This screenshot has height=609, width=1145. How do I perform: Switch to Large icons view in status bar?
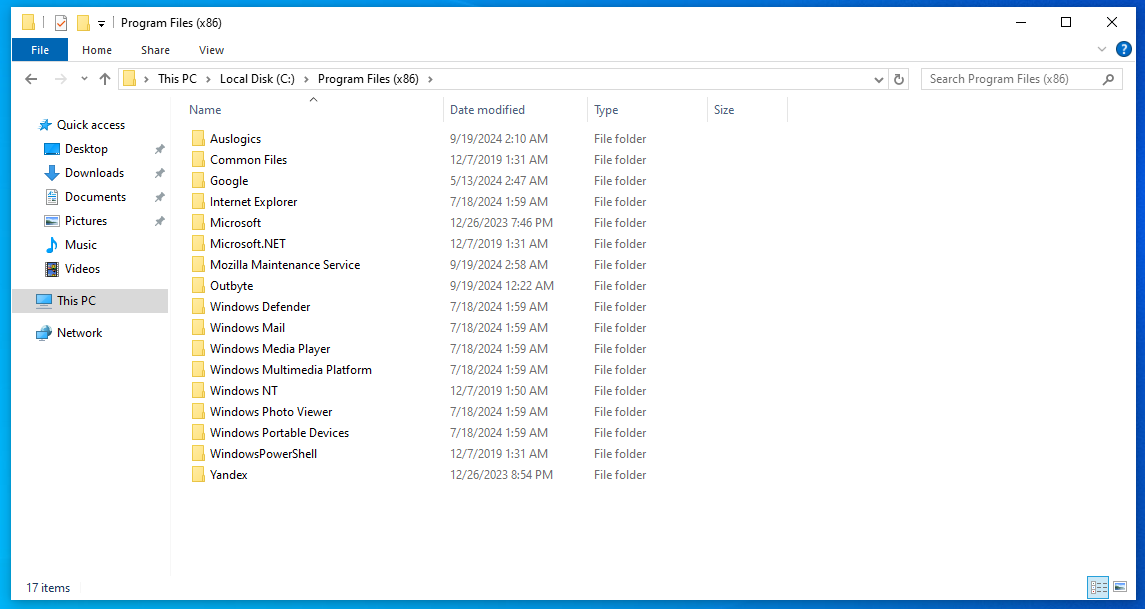(1120, 587)
